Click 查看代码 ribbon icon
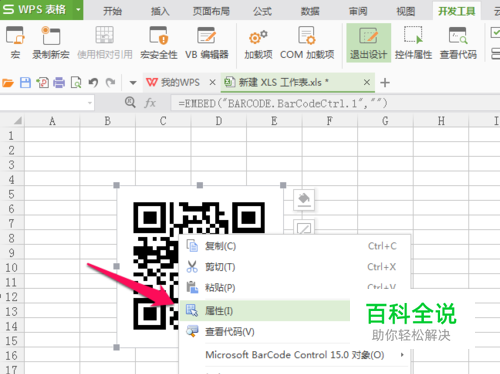 pos(458,43)
